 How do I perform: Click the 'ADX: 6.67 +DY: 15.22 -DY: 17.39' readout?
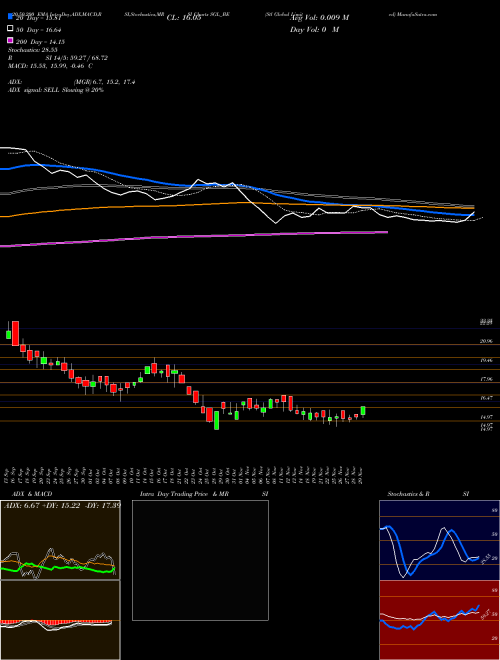click(62, 505)
